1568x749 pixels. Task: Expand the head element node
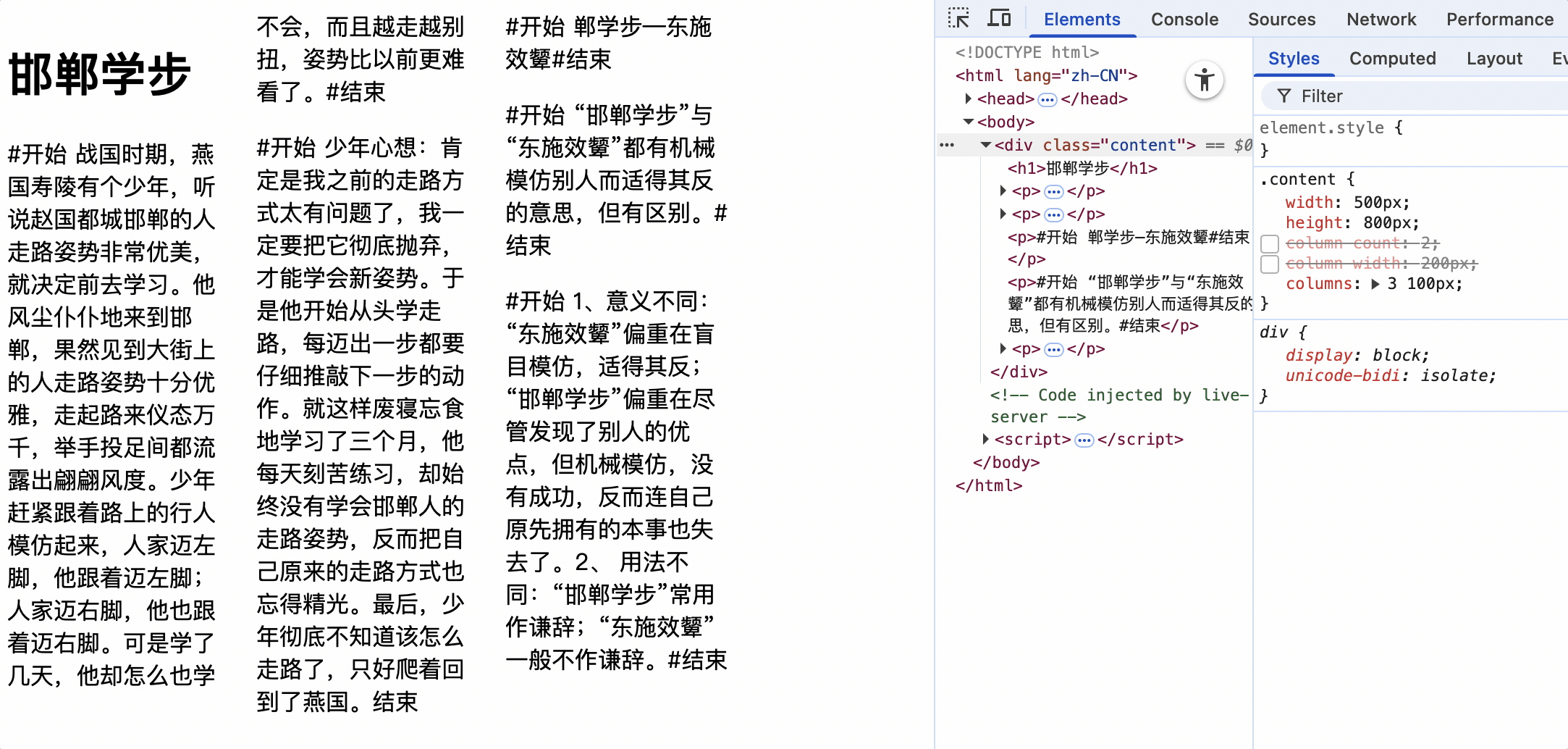[x=968, y=99]
